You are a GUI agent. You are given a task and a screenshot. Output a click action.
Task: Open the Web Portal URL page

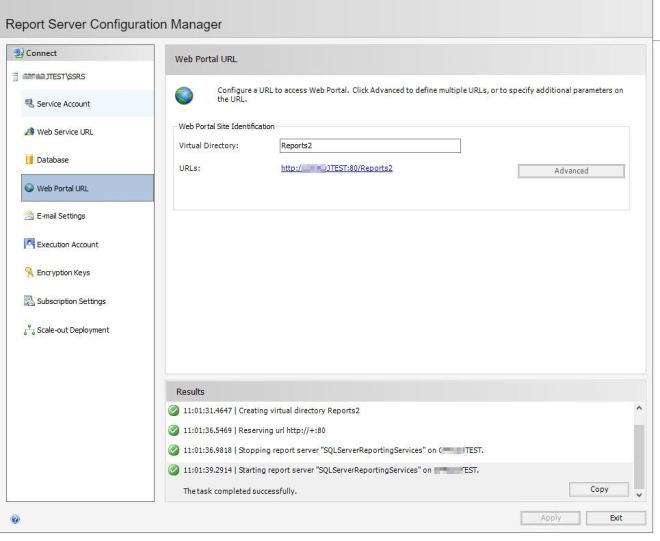pyautogui.click(x=63, y=188)
